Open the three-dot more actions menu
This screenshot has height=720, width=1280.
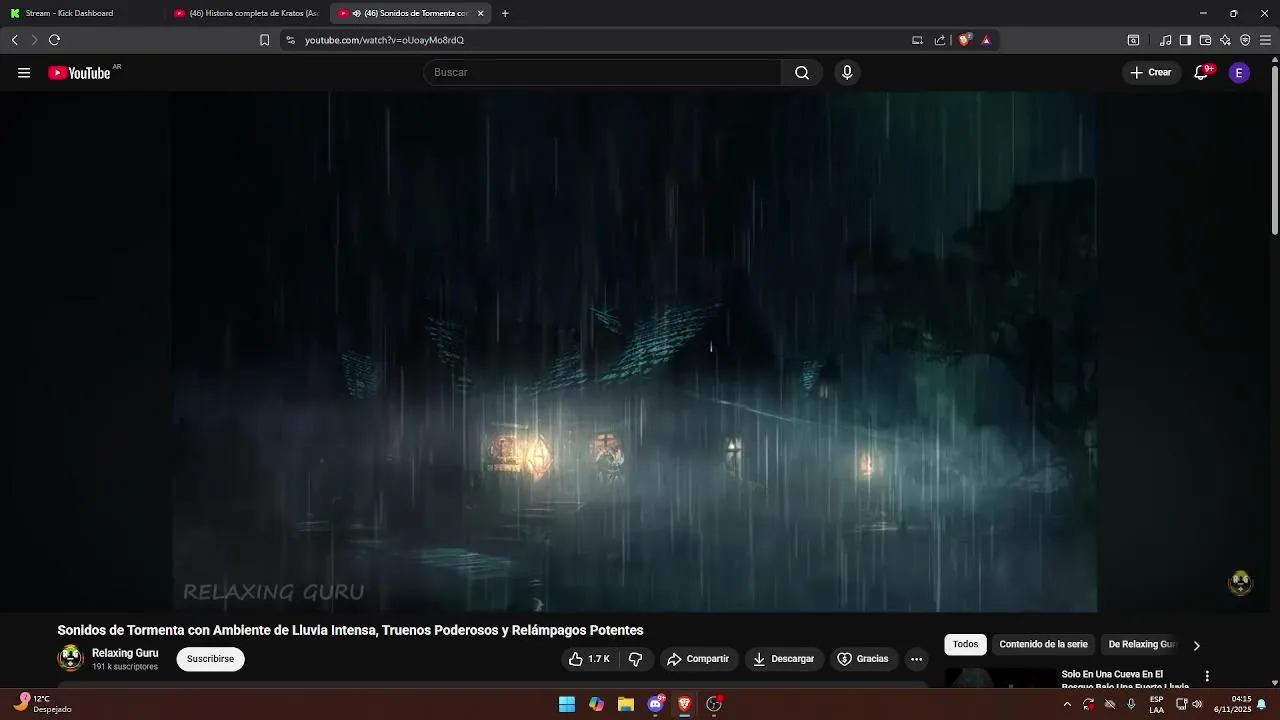pos(916,659)
